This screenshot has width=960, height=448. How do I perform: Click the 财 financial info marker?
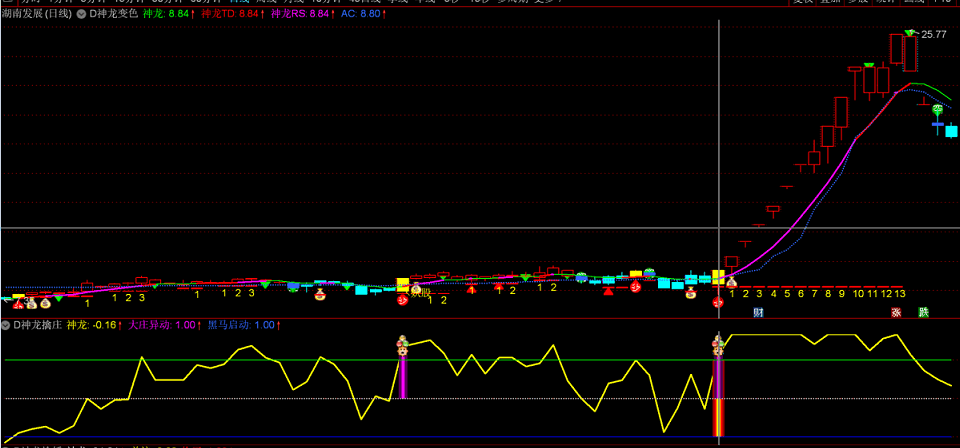(758, 312)
